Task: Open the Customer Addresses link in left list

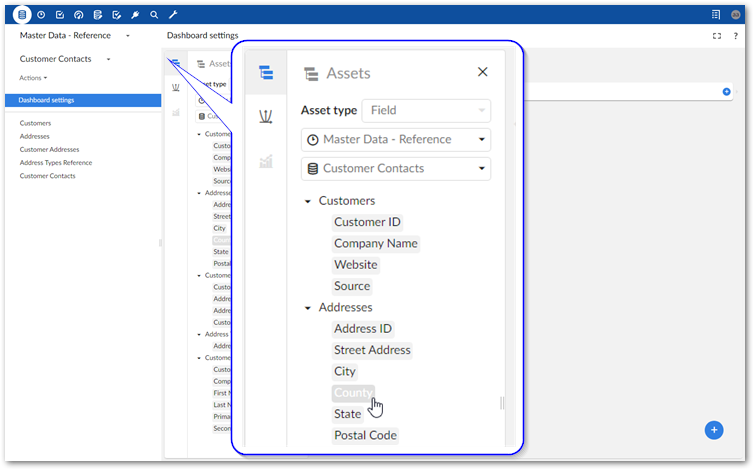Action: click(50, 150)
